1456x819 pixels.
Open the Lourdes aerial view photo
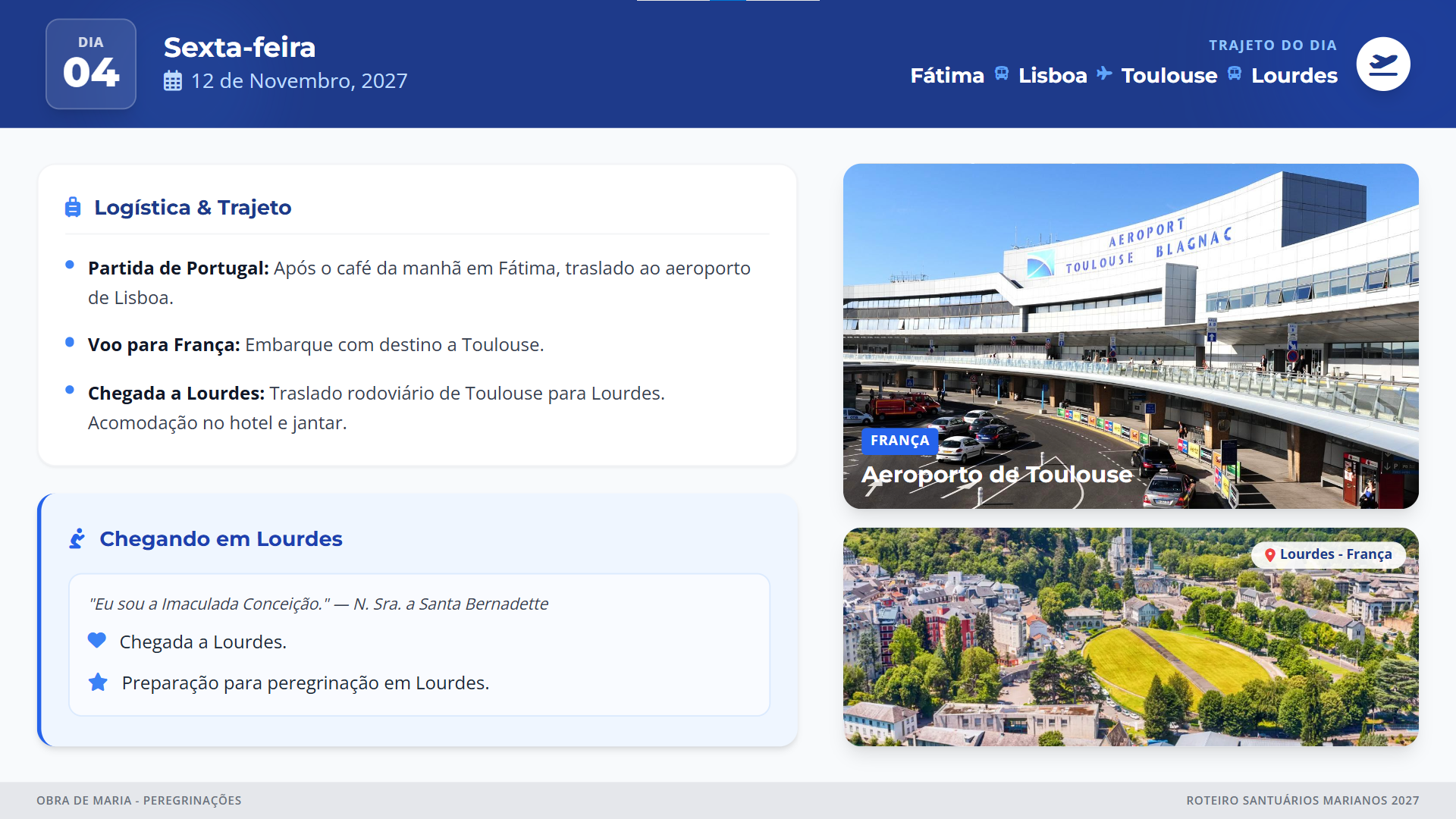point(1130,652)
